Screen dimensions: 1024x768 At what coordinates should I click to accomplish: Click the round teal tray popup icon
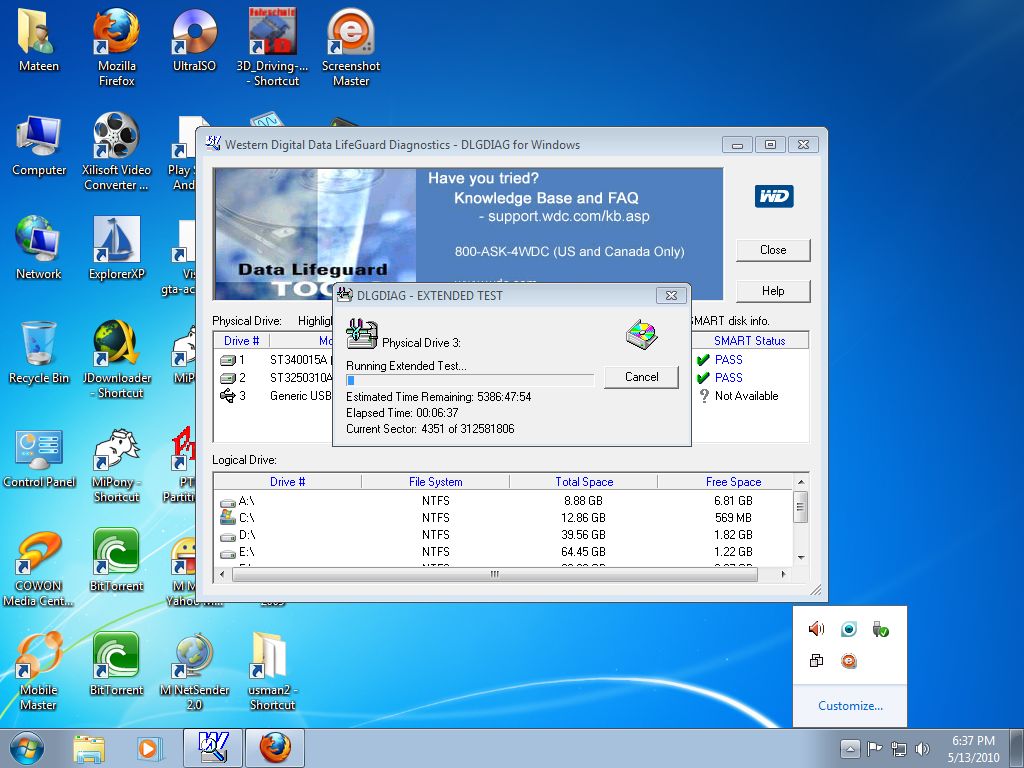click(x=848, y=629)
